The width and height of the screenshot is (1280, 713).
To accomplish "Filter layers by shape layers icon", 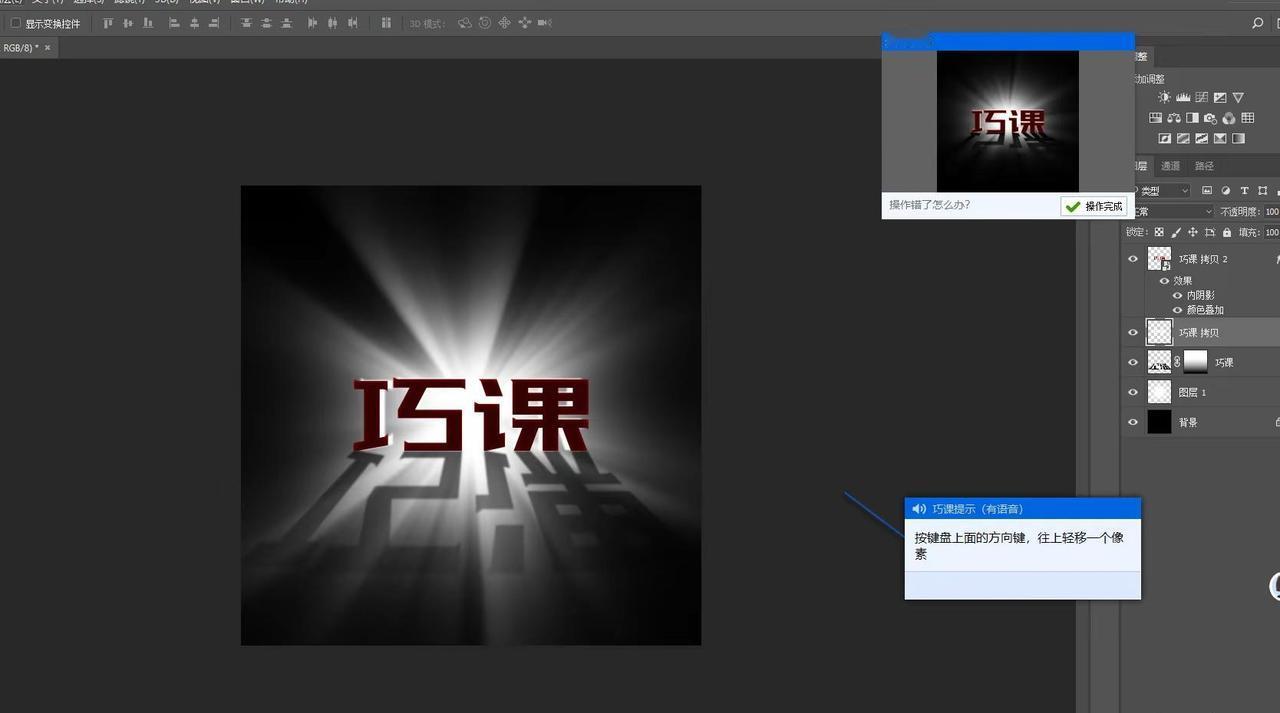I will tap(1263, 190).
